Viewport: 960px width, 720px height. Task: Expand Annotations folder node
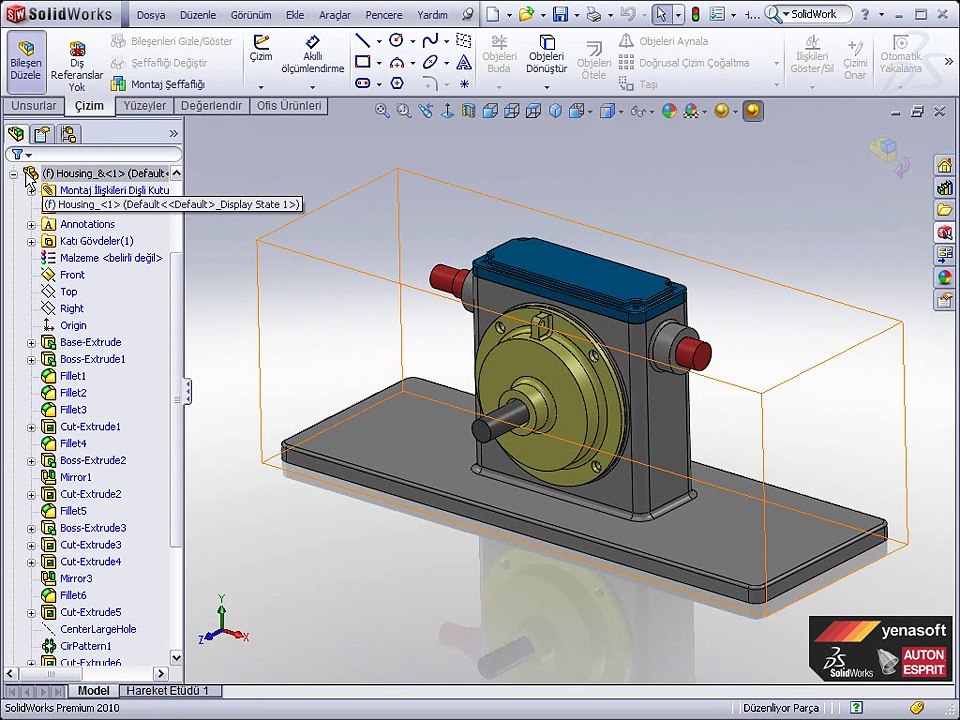coord(31,225)
